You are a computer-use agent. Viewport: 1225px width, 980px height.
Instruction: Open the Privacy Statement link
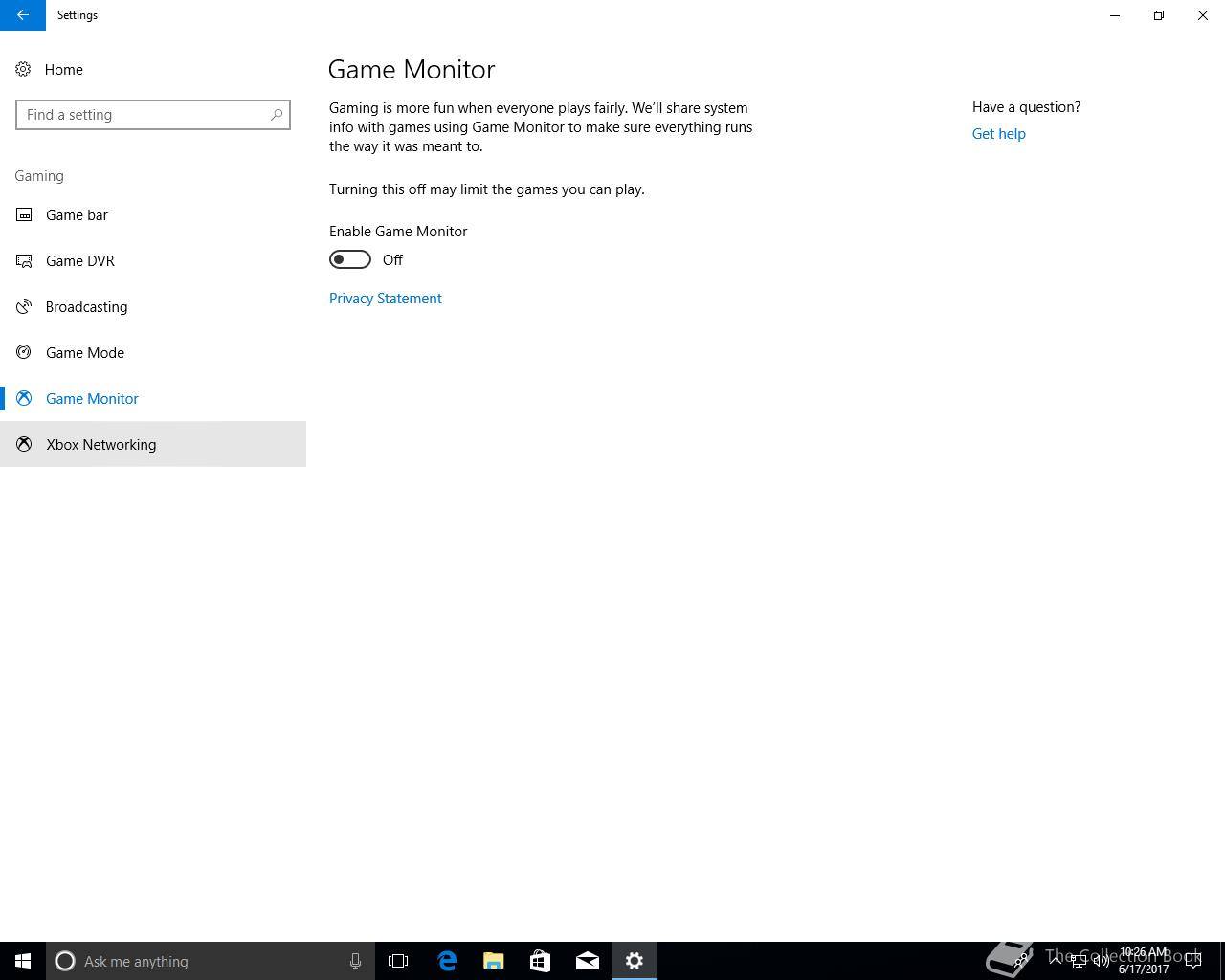tap(386, 299)
